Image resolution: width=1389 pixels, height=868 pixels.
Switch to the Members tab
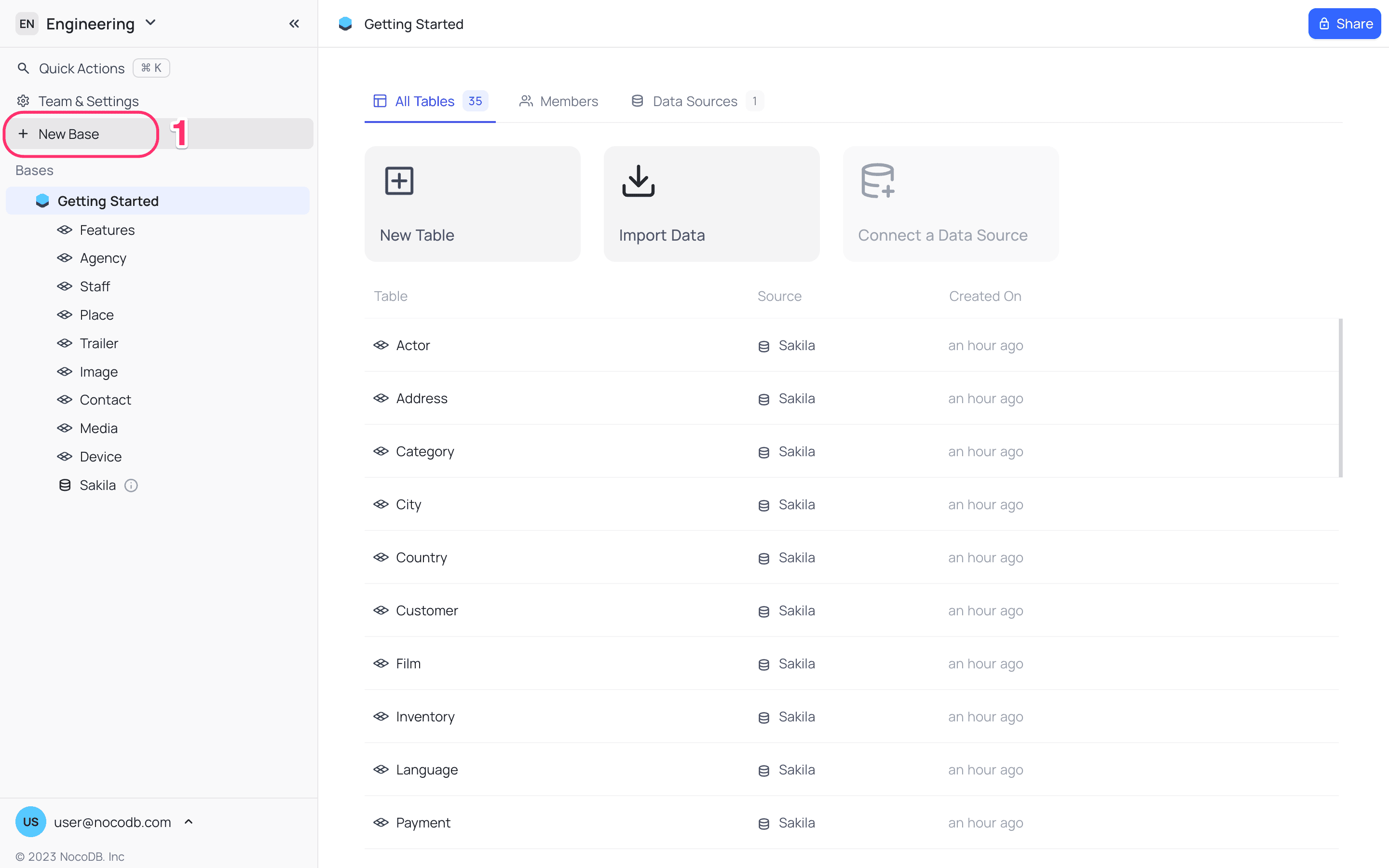(x=558, y=102)
